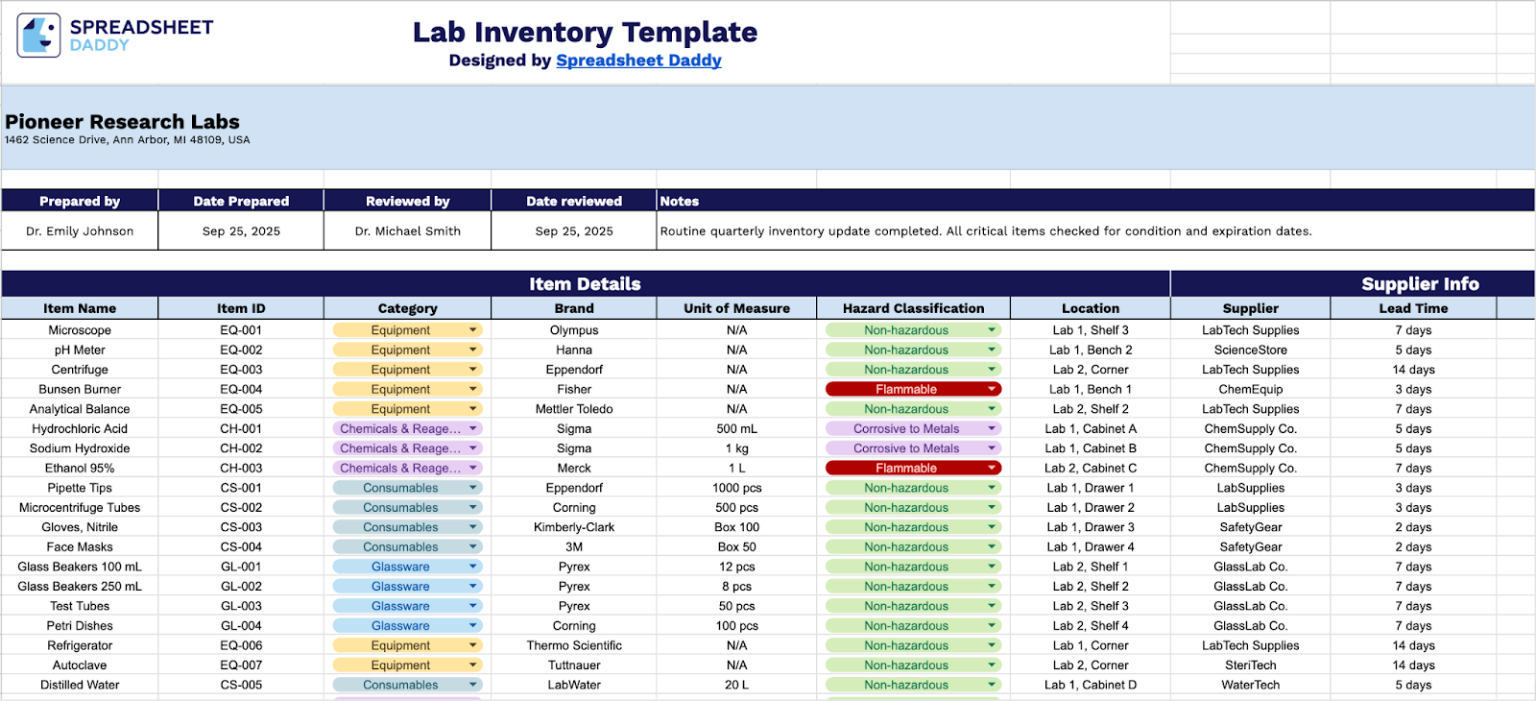Screen dimensions: 1536x701
Task: Open the Non-hazardous dropdown for Distilled Water
Action: [994, 684]
